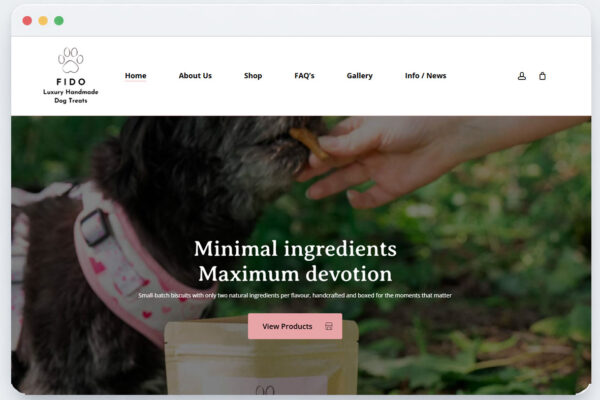This screenshot has width=600, height=400.
Task: Click the pink View Products button
Action: click(295, 326)
